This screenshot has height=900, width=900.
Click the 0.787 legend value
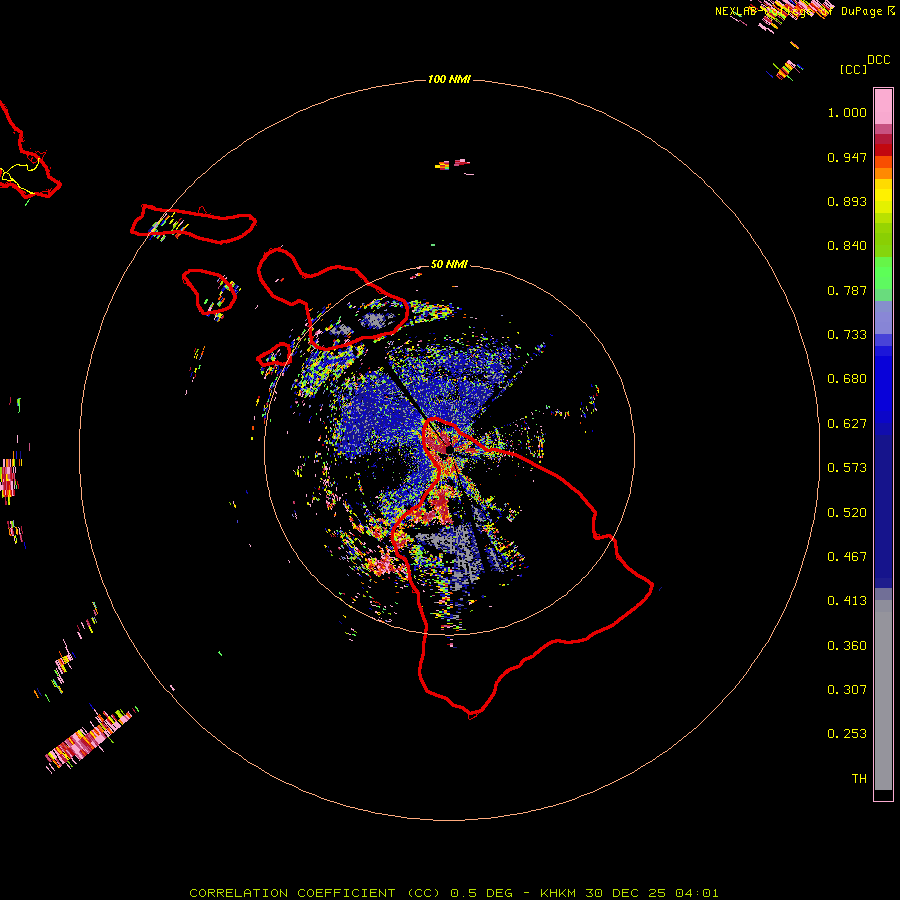[847, 290]
